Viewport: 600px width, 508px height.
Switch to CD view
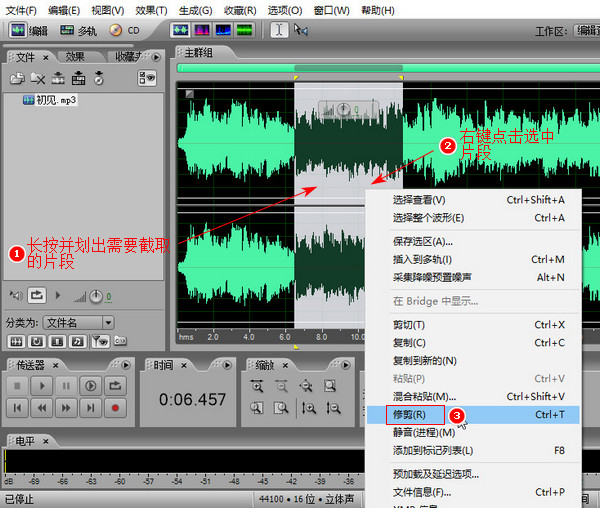124,31
